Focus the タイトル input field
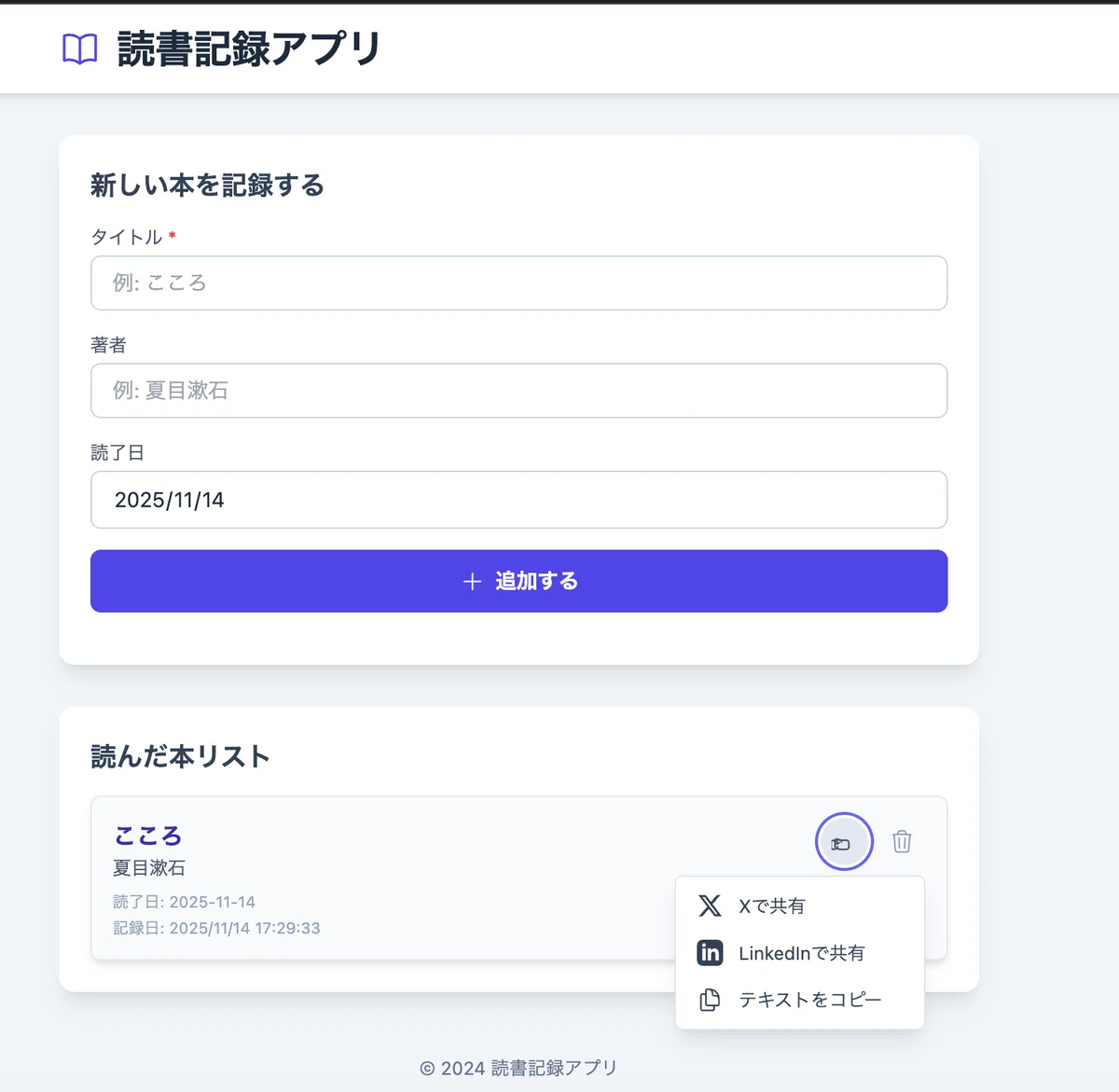Image resolution: width=1119 pixels, height=1092 pixels. (518, 283)
